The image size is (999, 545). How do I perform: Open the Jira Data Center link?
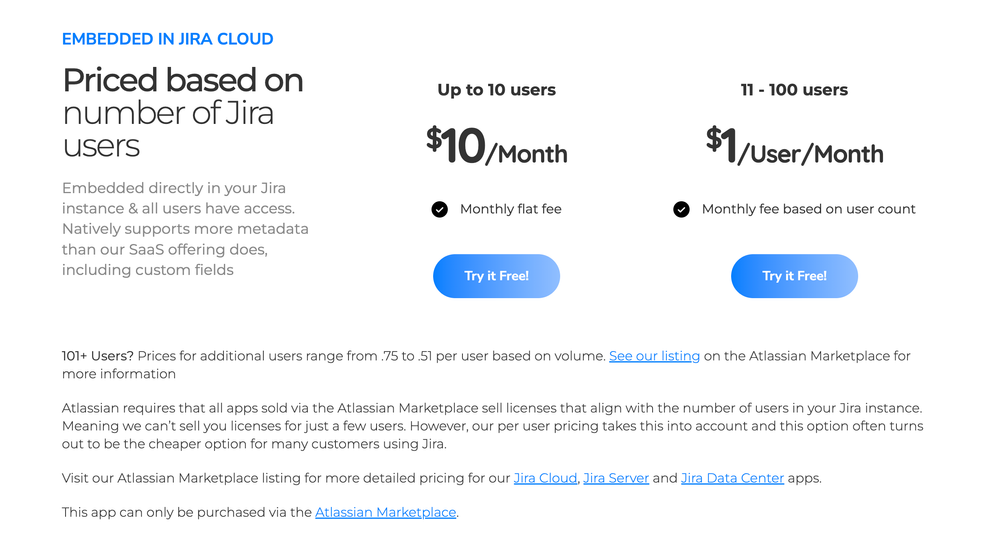(732, 478)
